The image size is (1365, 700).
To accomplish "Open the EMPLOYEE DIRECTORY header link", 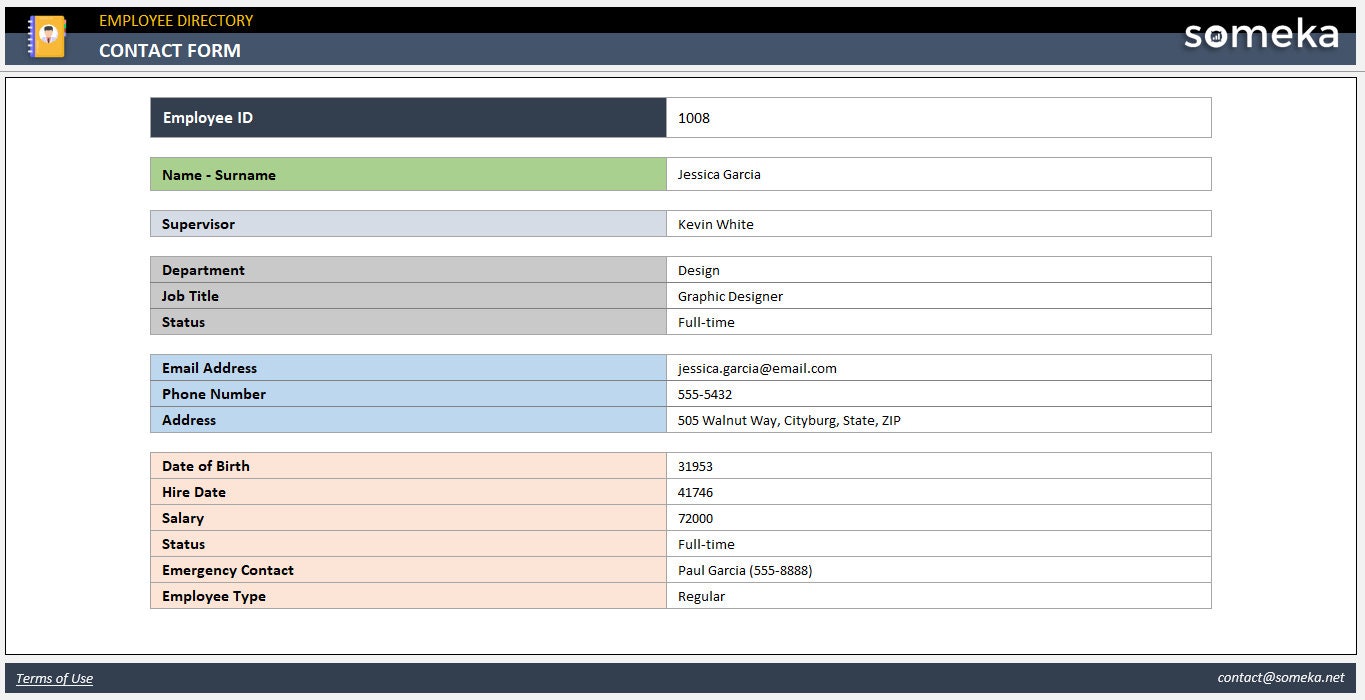I will 176,19.
